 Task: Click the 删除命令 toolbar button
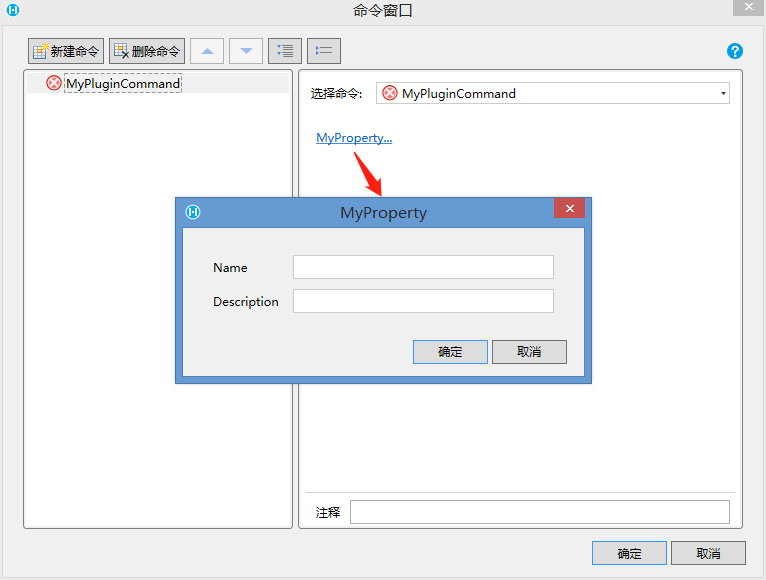(147, 51)
